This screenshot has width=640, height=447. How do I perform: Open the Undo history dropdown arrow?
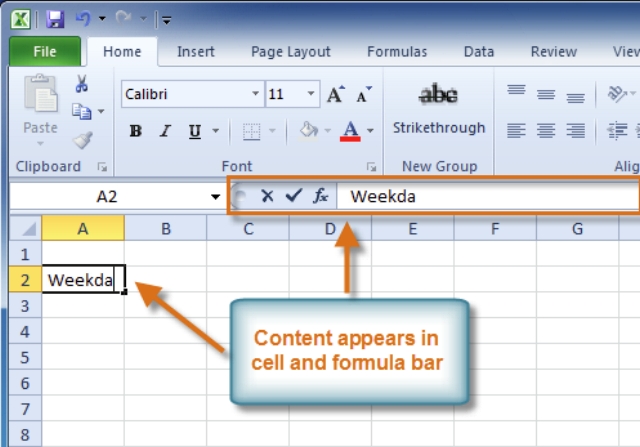click(102, 18)
